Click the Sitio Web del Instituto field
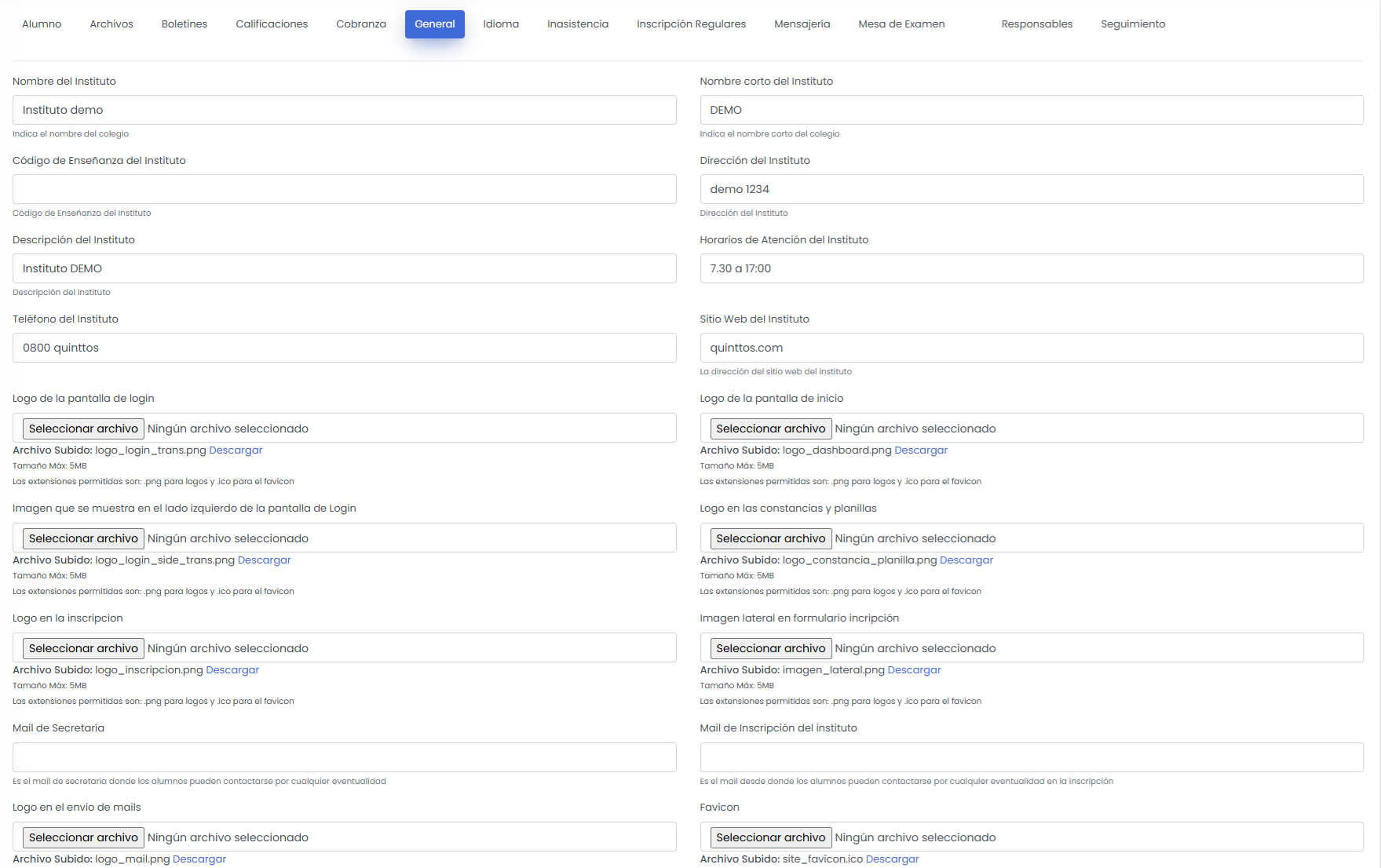Image resolution: width=1381 pixels, height=868 pixels. [1032, 348]
